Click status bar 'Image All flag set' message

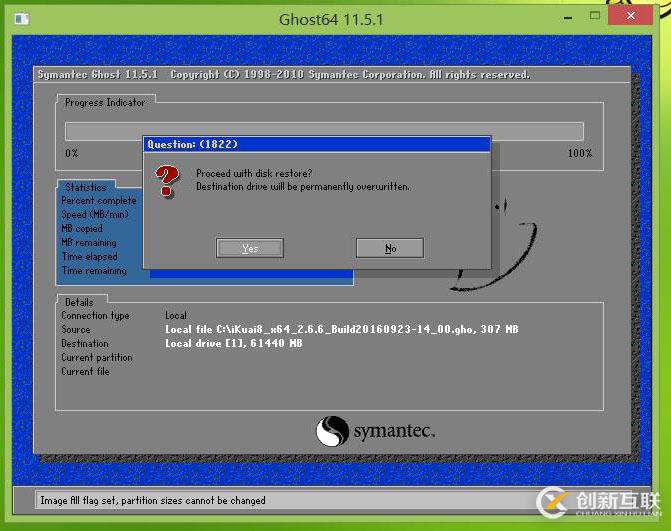pos(153,500)
